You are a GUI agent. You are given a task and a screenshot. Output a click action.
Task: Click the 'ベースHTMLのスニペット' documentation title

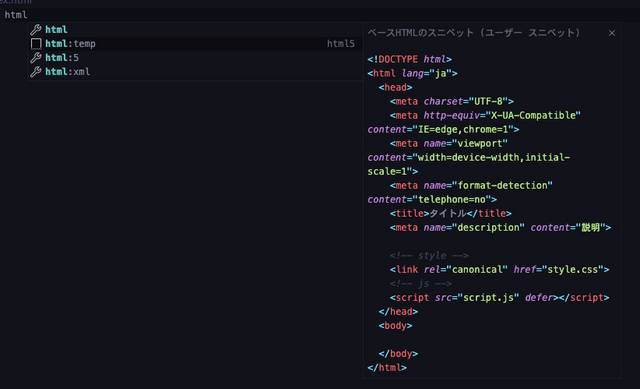pyautogui.click(x=473, y=33)
